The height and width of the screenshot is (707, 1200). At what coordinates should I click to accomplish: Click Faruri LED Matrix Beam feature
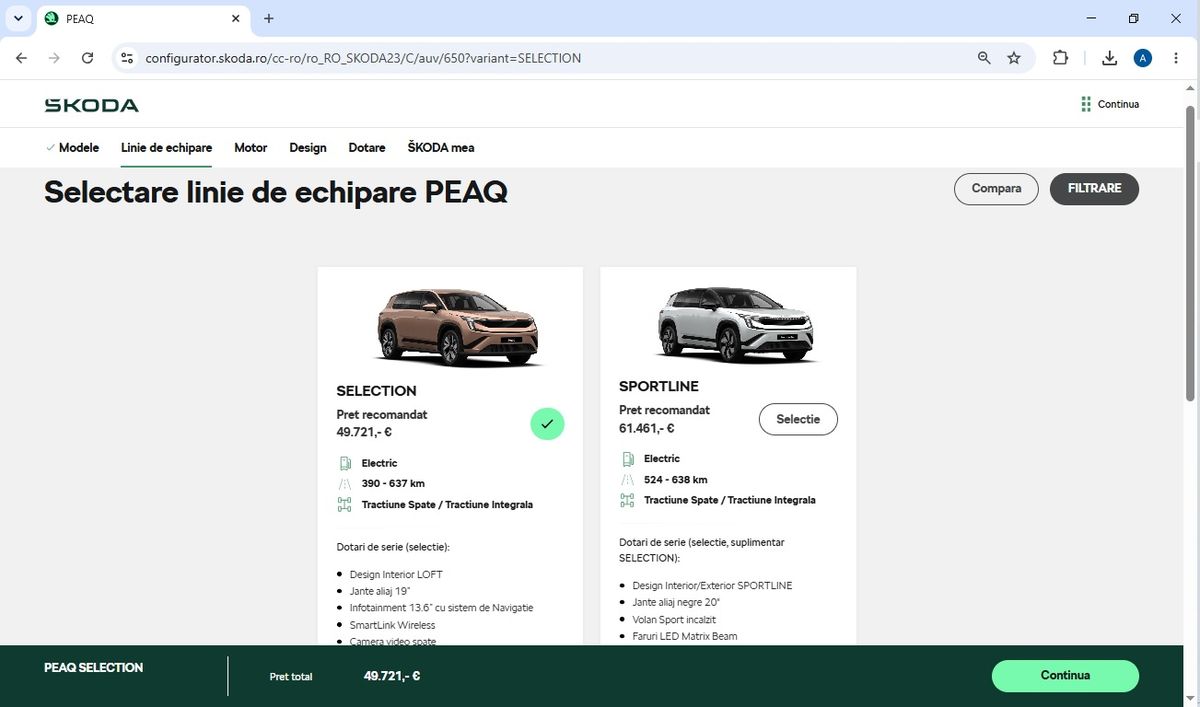pyautogui.click(x=685, y=636)
